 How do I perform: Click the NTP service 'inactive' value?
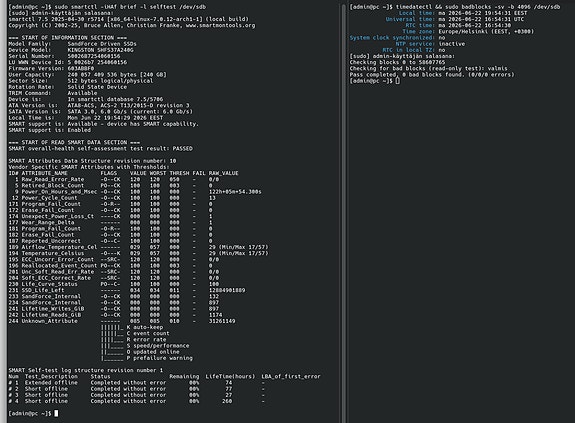click(452, 44)
